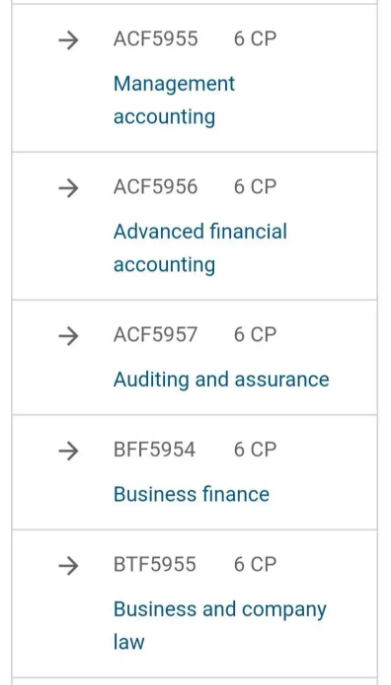Click the 6 CP label for ACF5955

pyautogui.click(x=255, y=39)
